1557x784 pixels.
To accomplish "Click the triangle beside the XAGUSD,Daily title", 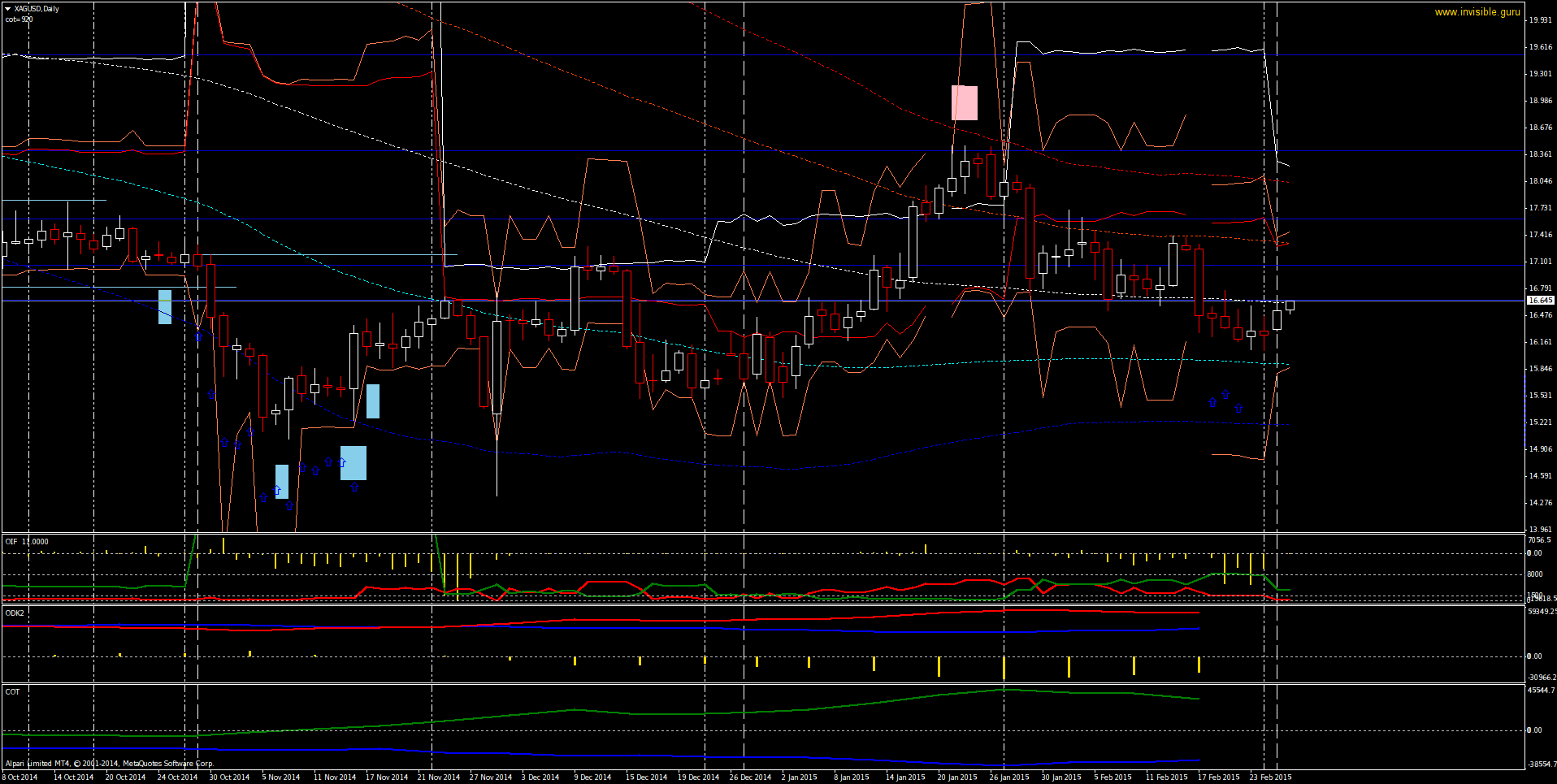I will [x=8, y=9].
